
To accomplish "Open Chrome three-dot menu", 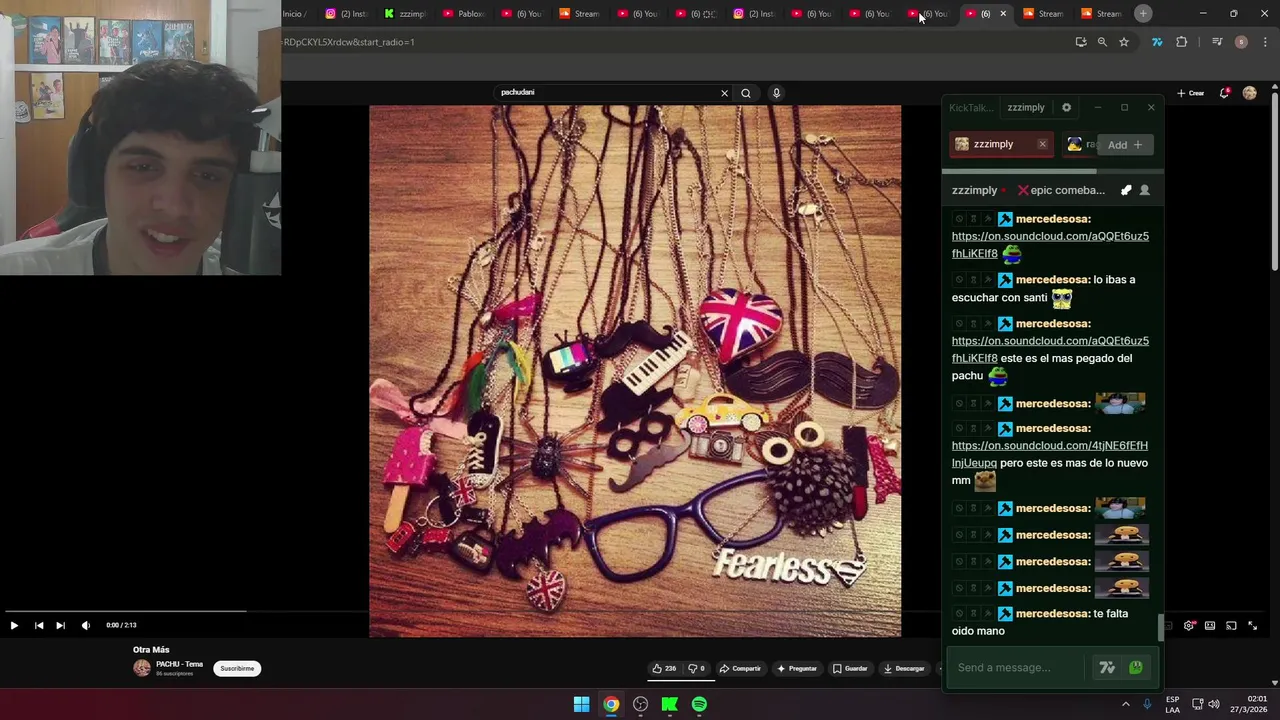I will tap(1265, 42).
